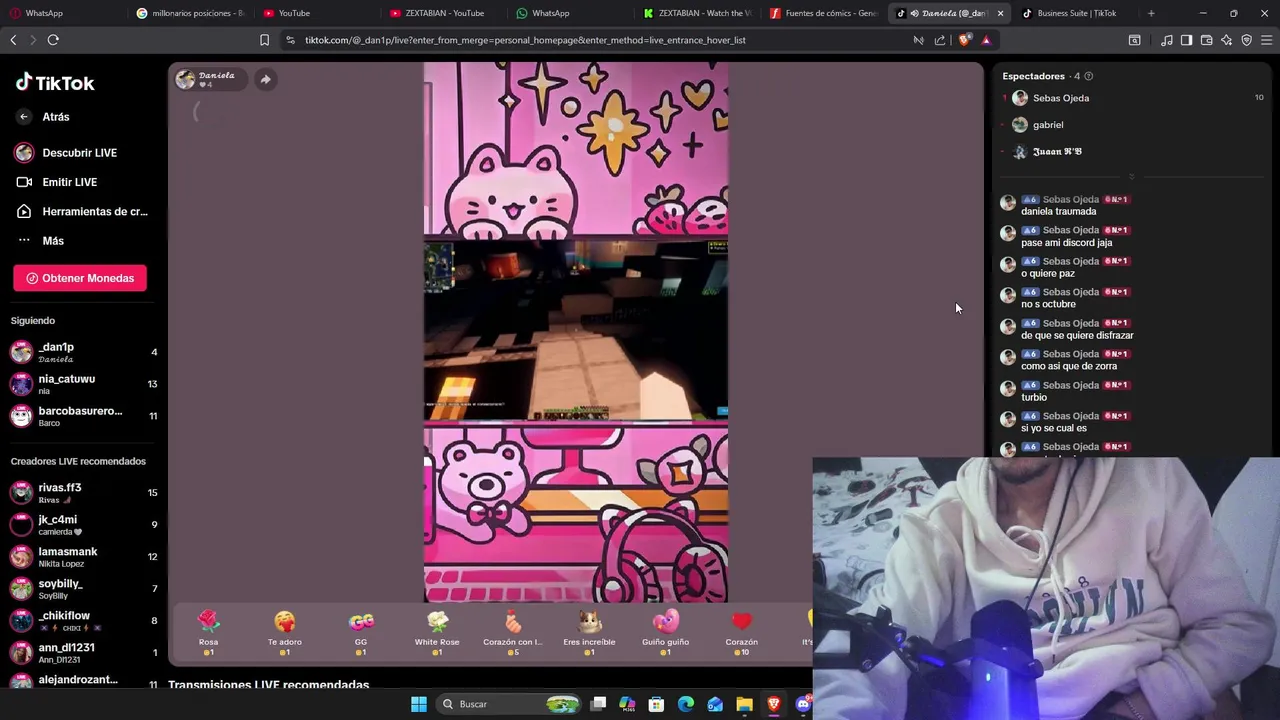This screenshot has width=1280, height=720.
Task: Open Emitir LIVE camera option
Action: coord(57,182)
